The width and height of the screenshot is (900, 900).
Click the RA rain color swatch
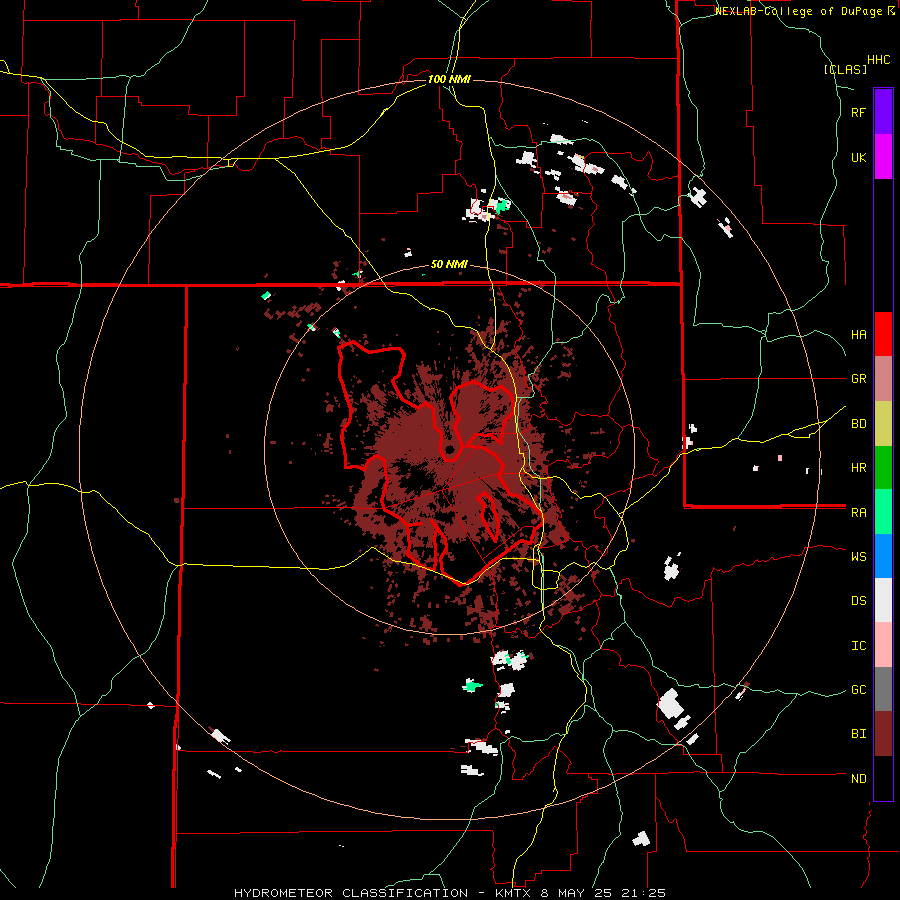(x=883, y=512)
